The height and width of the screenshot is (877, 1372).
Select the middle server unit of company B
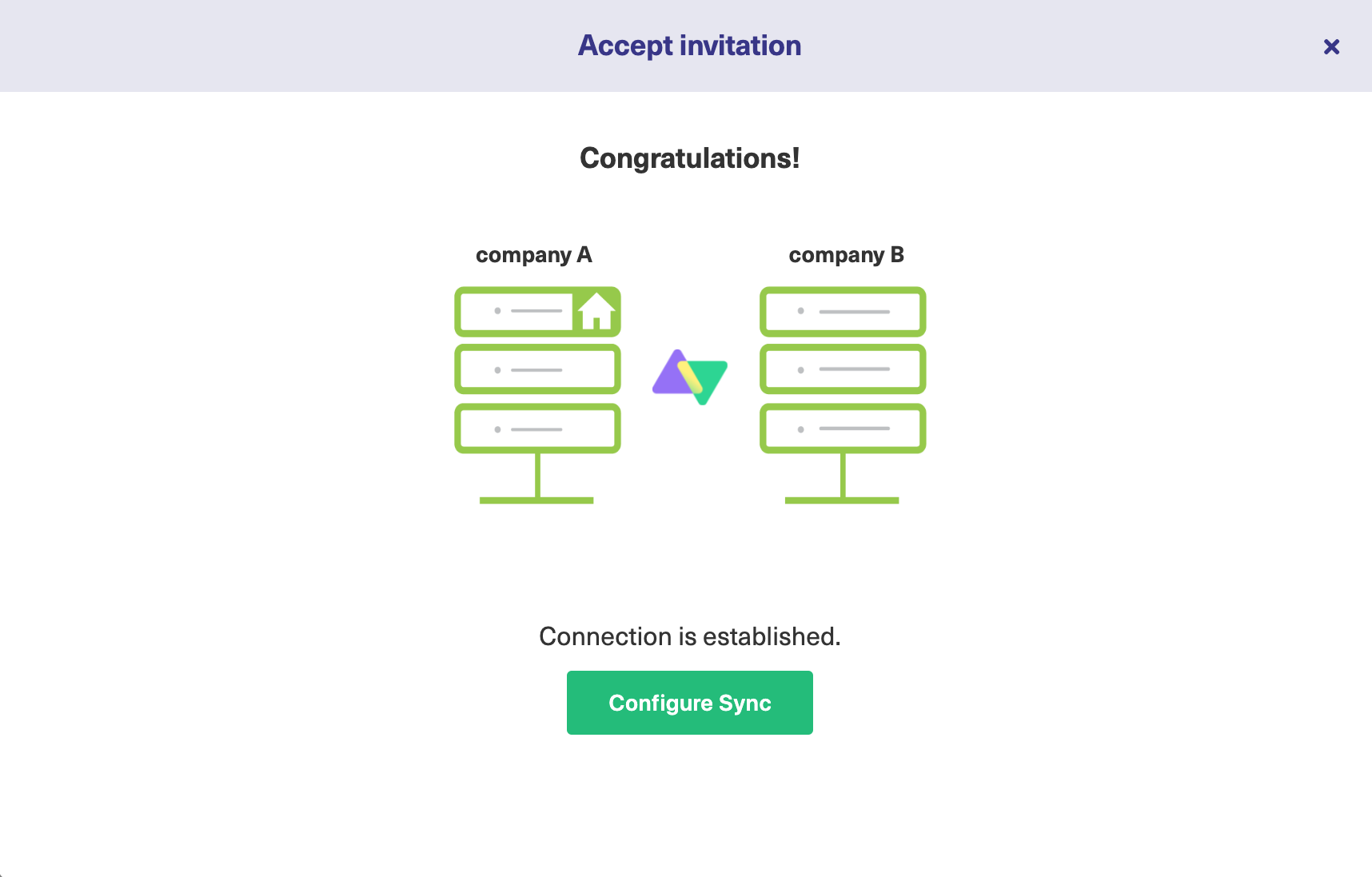point(843,369)
